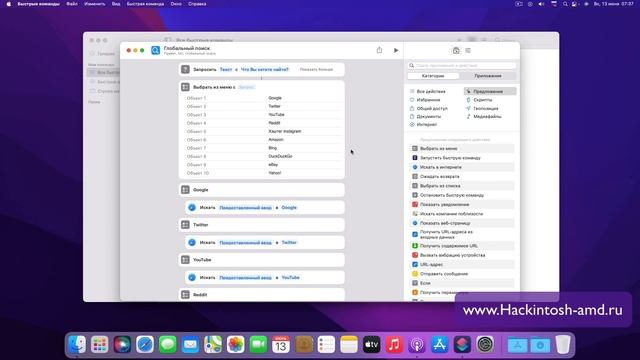This screenshot has width=640, height=360.
Task: Open the App Store in the Dock
Action: click(x=440, y=344)
